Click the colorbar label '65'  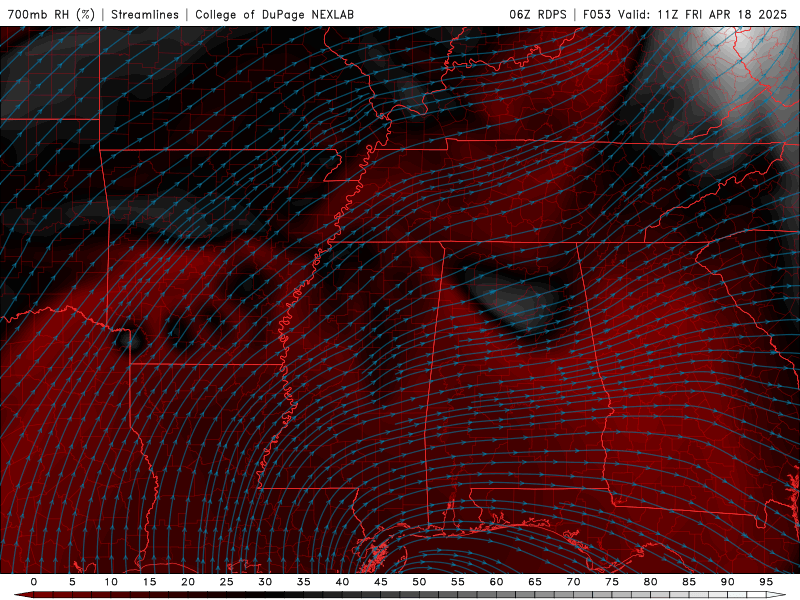535,582
